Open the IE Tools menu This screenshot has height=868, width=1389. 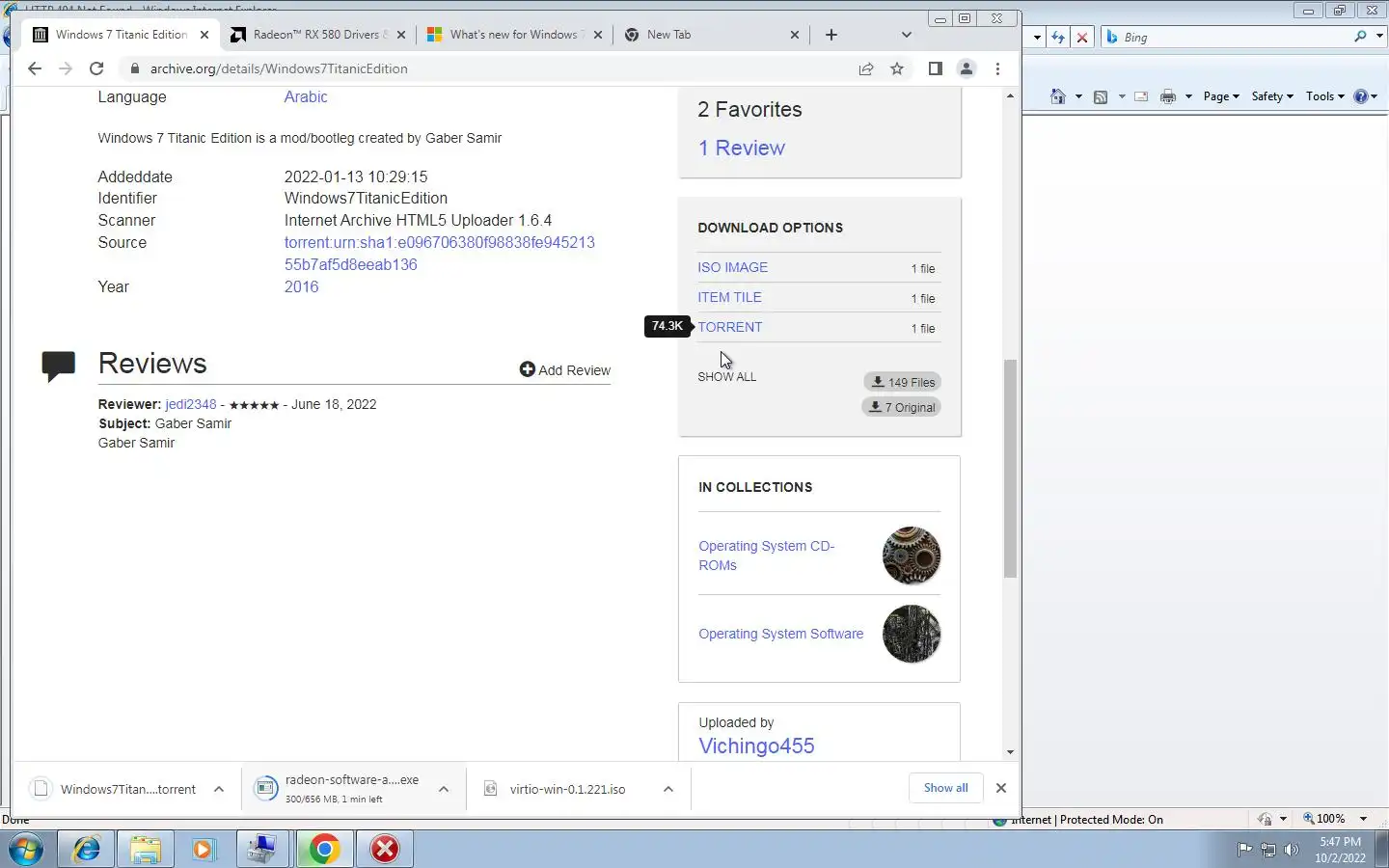click(1325, 96)
